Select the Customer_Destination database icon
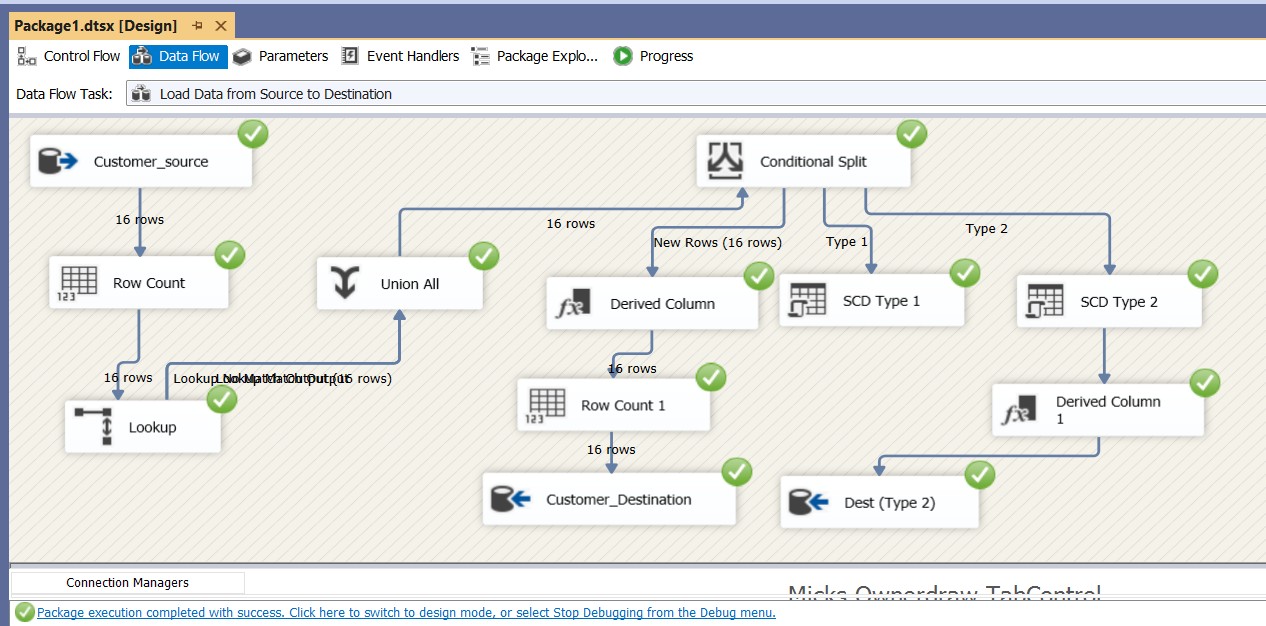Viewport: 1266px width, 626px height. [x=511, y=499]
